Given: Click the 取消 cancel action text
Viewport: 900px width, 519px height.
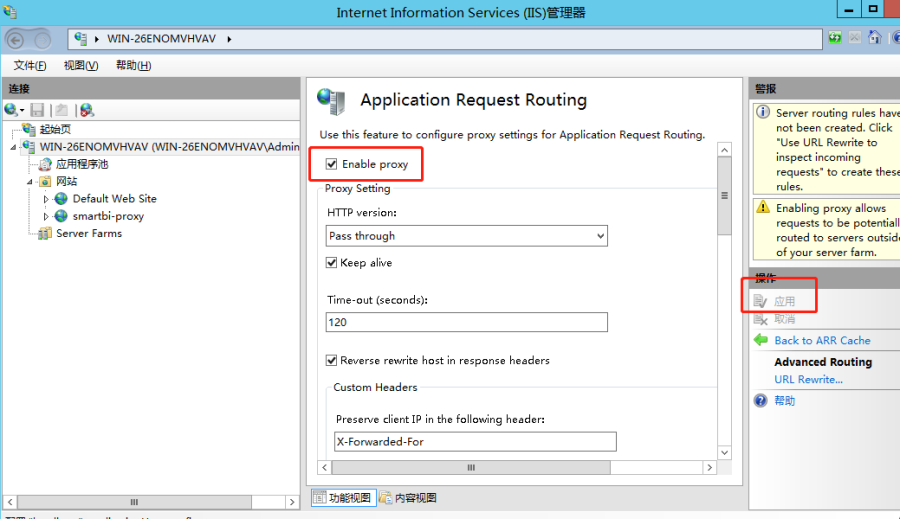Looking at the screenshot, I should [785, 319].
